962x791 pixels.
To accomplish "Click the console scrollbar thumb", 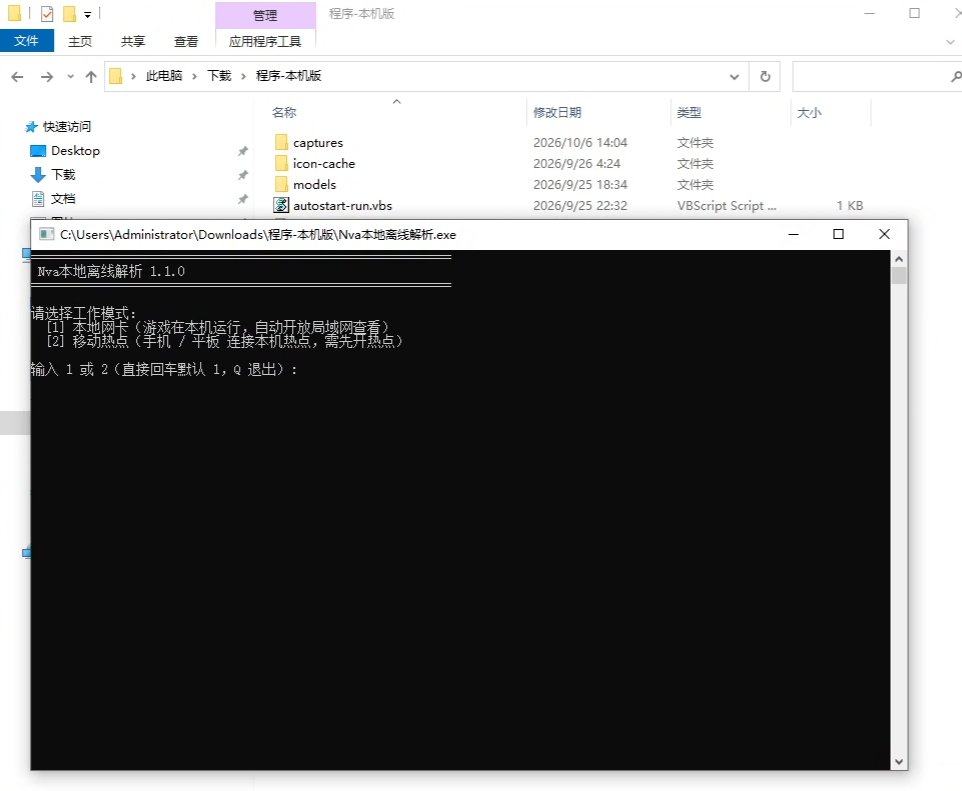I will tap(899, 276).
